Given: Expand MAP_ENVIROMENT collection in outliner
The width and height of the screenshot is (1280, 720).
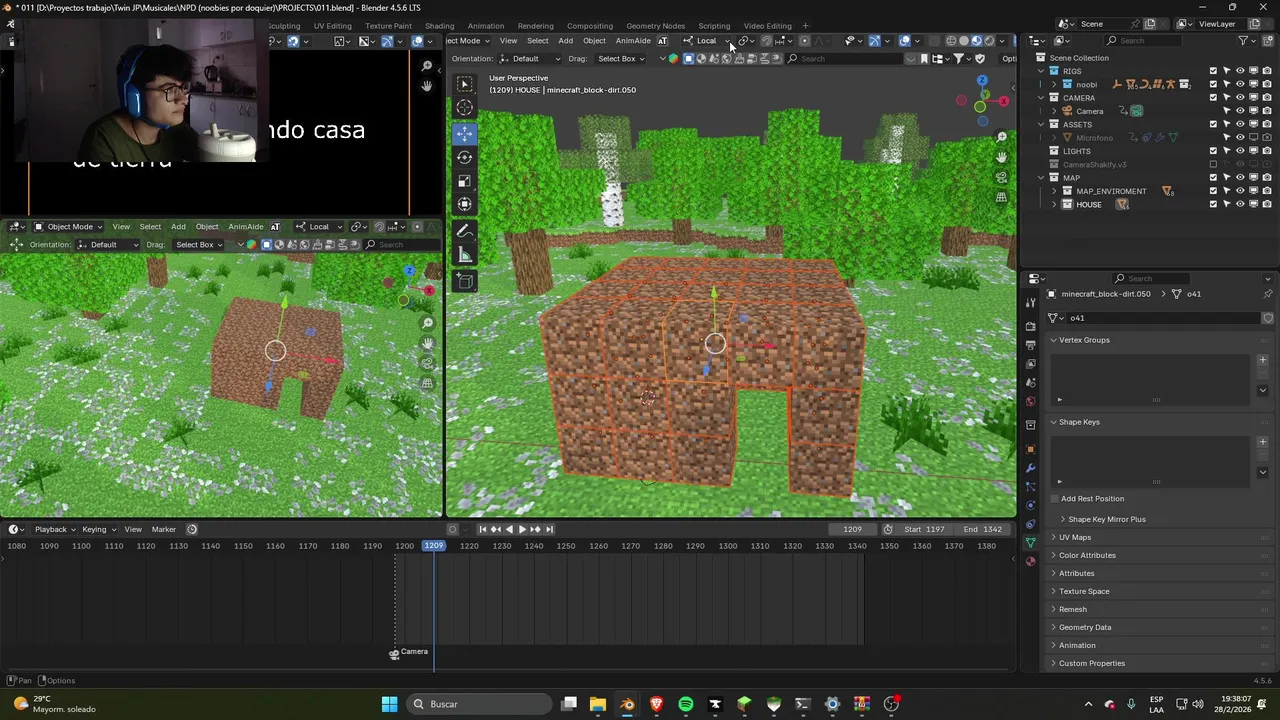Looking at the screenshot, I should coord(1053,191).
